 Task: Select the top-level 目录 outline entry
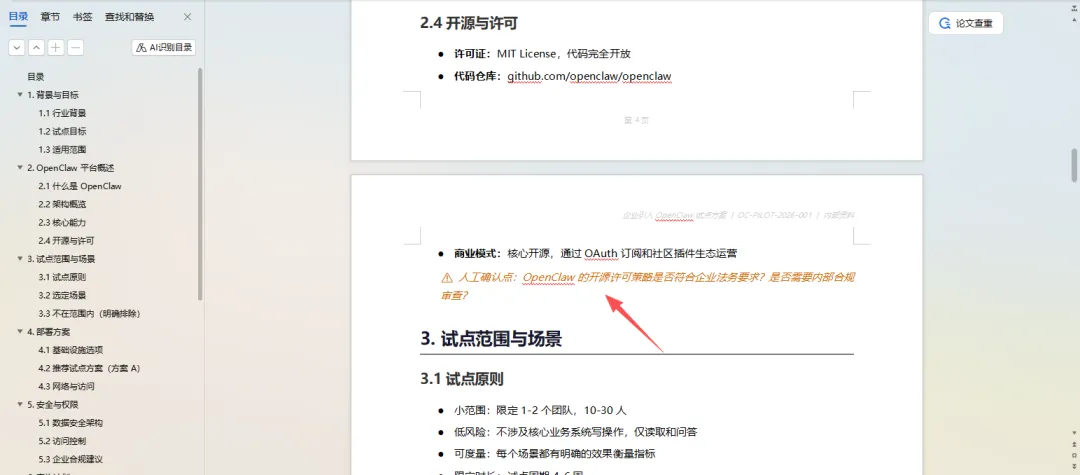[x=36, y=77]
